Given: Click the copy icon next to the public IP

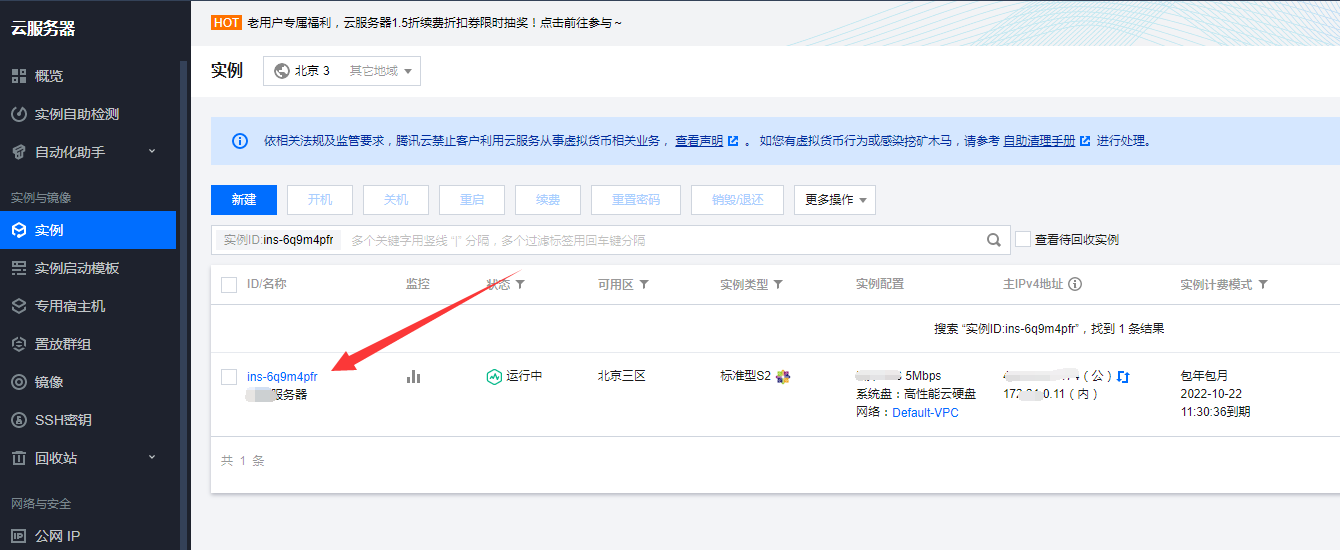Looking at the screenshot, I should (x=1123, y=377).
